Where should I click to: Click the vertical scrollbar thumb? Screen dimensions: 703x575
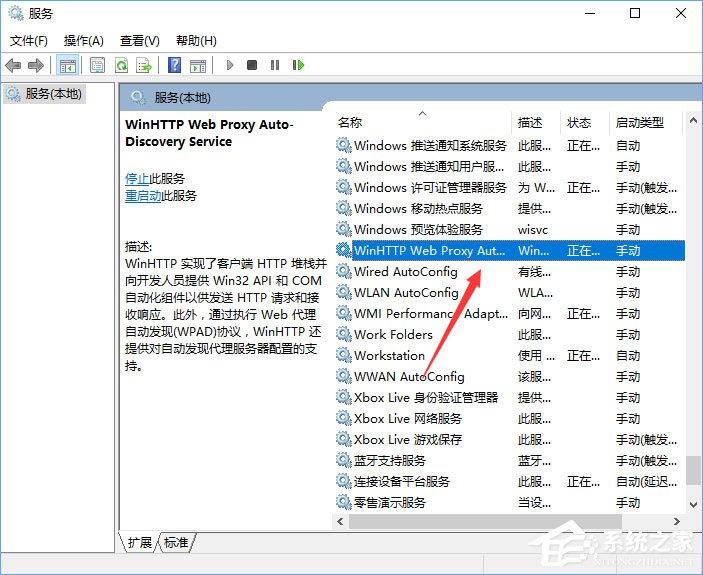[x=693, y=471]
